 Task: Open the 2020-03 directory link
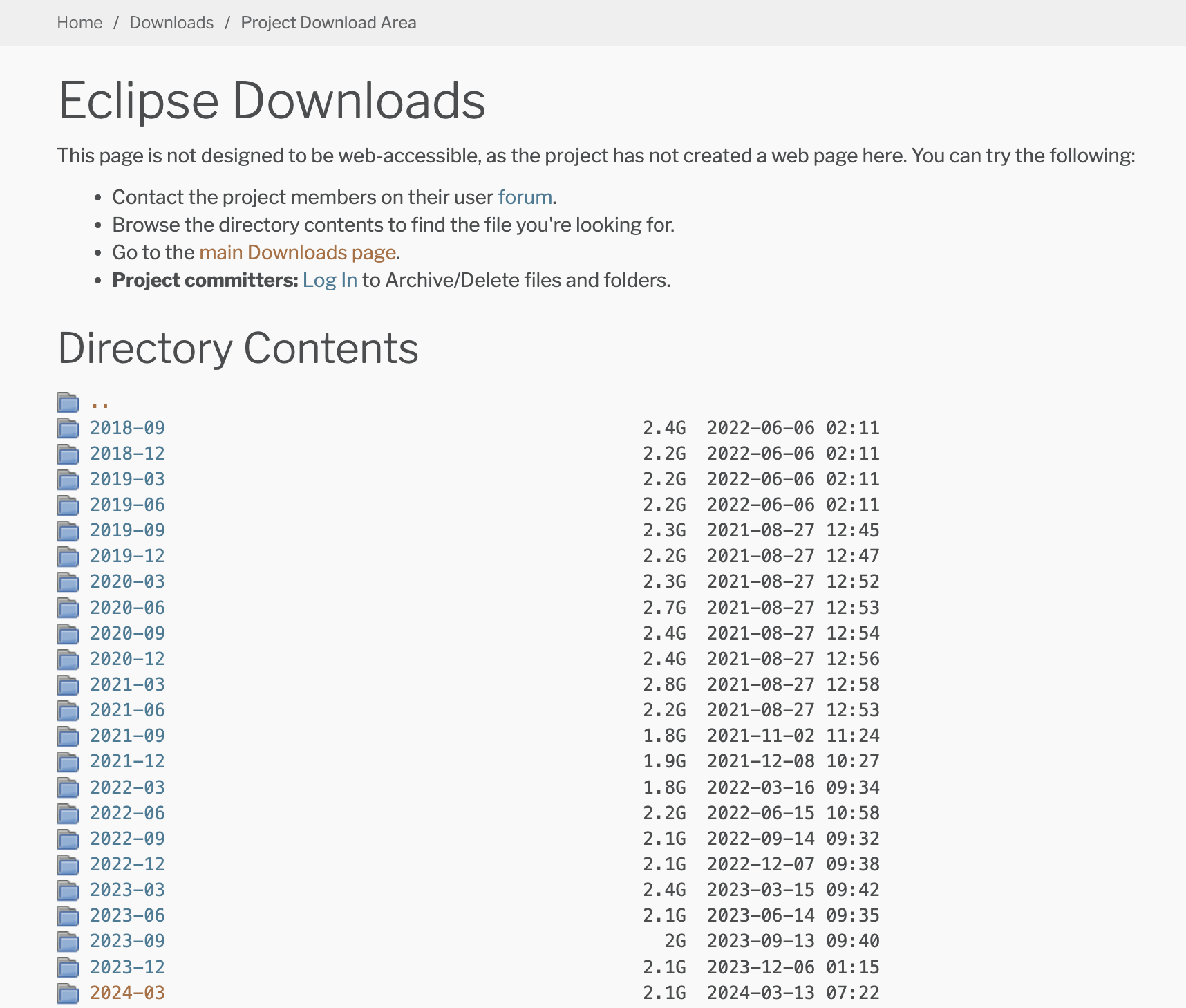(127, 581)
